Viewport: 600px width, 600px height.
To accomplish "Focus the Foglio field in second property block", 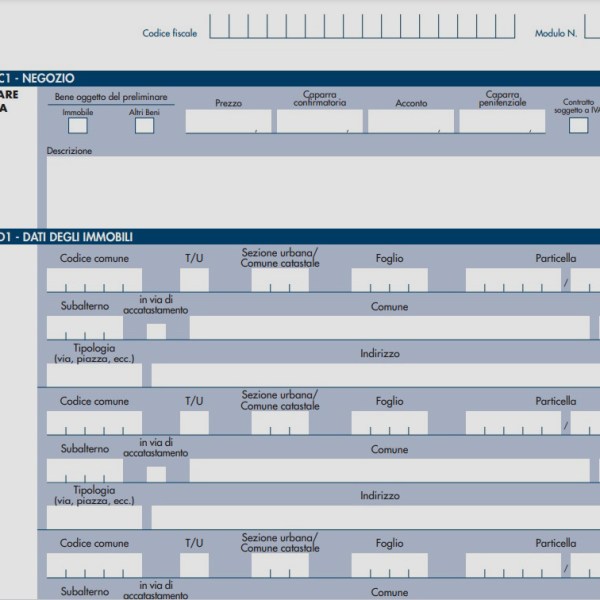I will click(x=390, y=423).
